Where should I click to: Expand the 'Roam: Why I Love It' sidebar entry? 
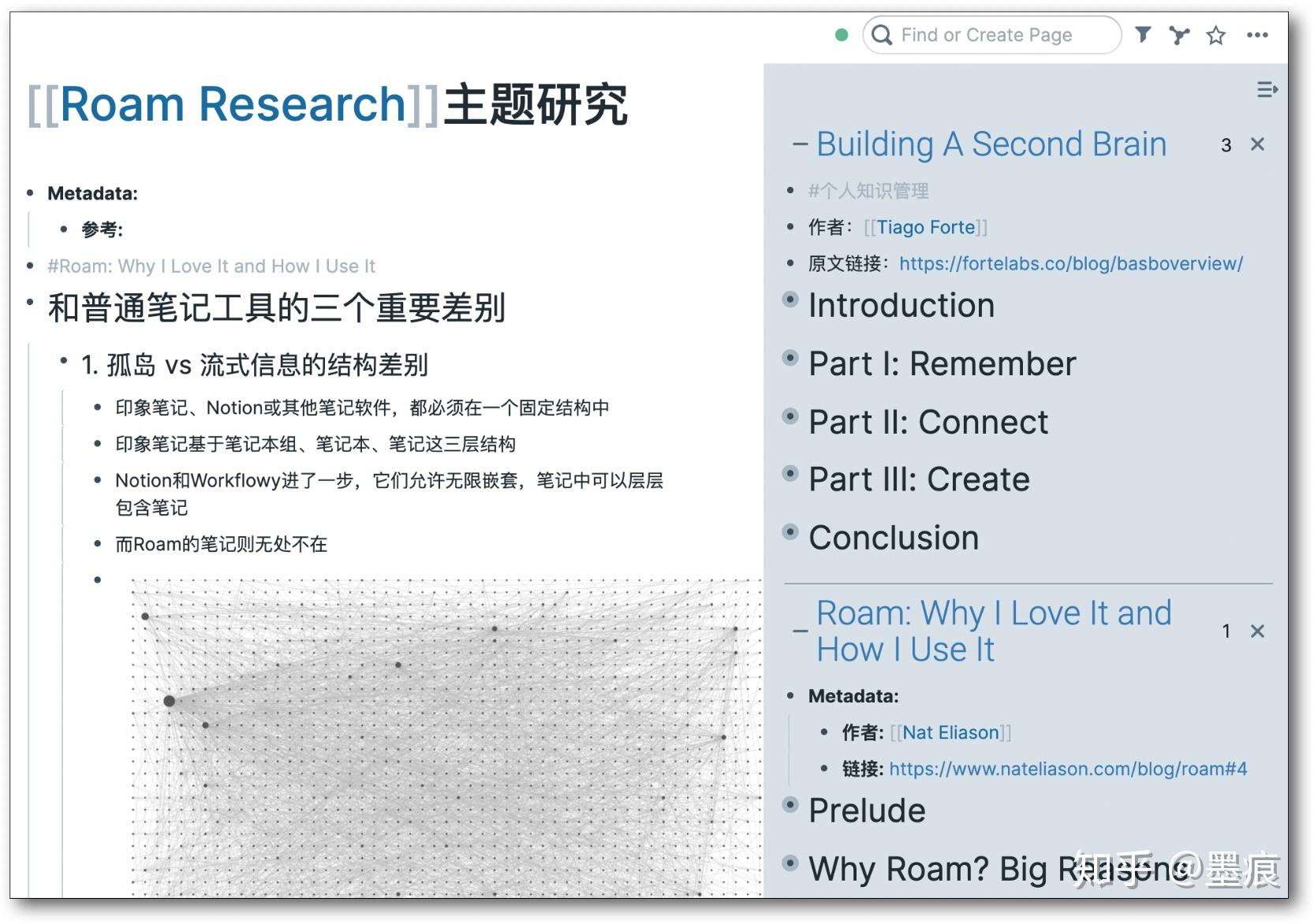point(799,631)
